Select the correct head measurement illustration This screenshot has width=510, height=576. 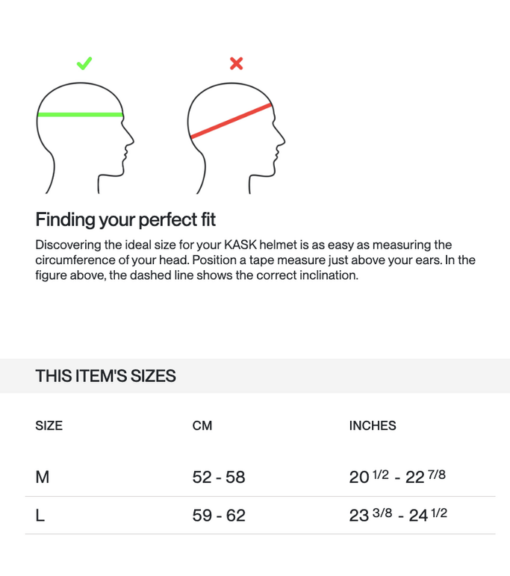tap(85, 138)
